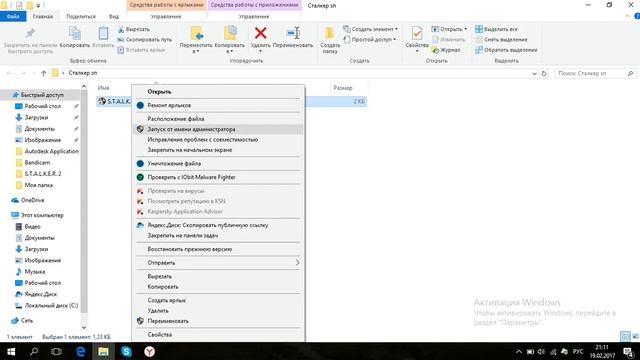Open the Easy access (Простой доступ) dropdown
640x360 pixels.
click(370, 40)
